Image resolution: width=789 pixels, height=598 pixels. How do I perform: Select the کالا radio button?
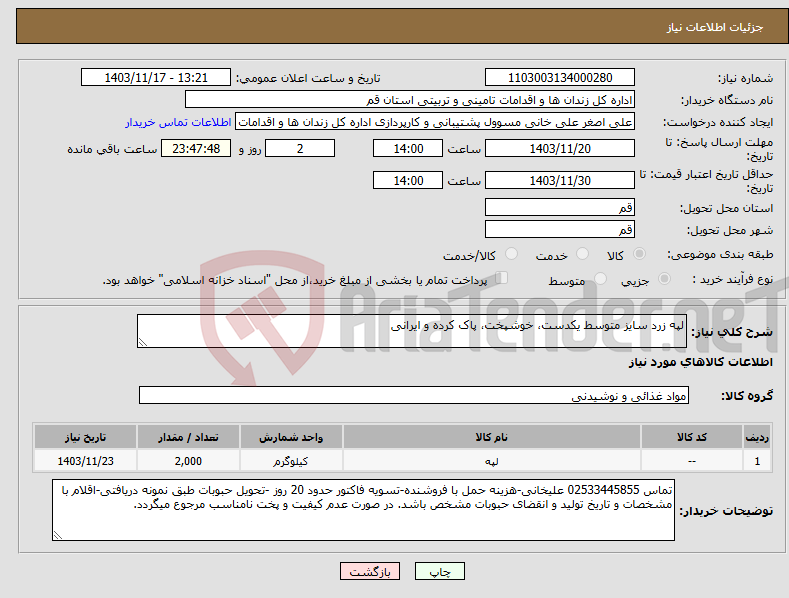[640, 254]
